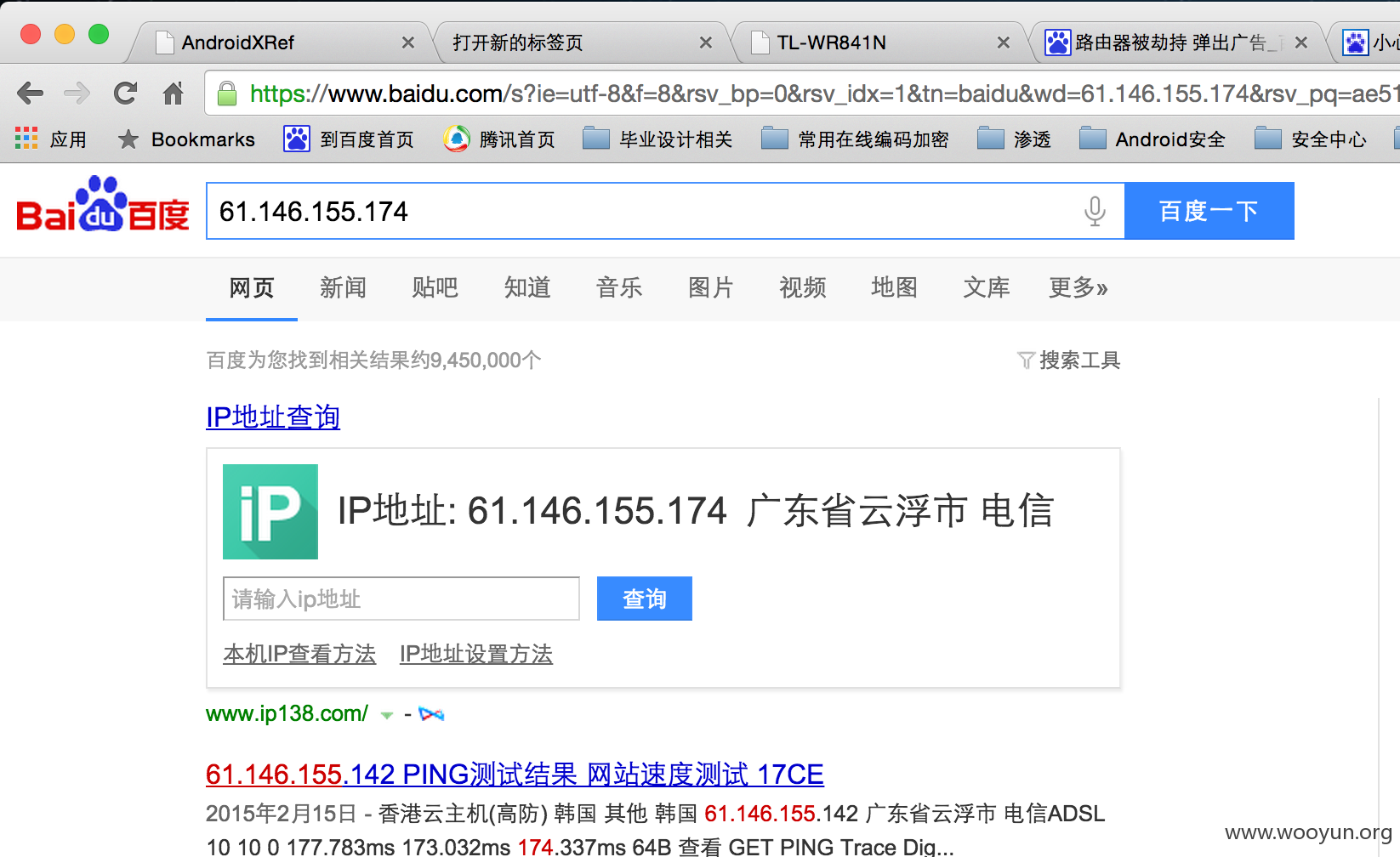Click the funnel icon of 搜索工具

[x=1026, y=360]
